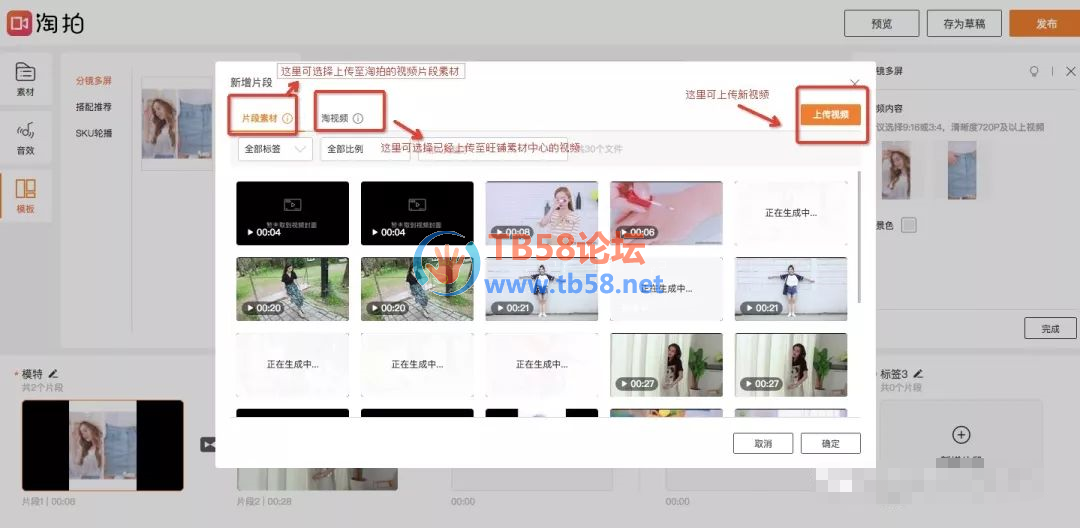Screen dimensions: 1080x528
Task: Click the orange 上传视频 button
Action: [x=830, y=115]
